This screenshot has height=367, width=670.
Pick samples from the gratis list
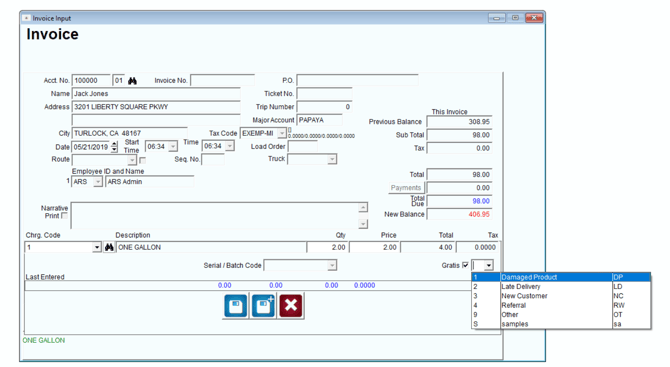tap(561, 324)
